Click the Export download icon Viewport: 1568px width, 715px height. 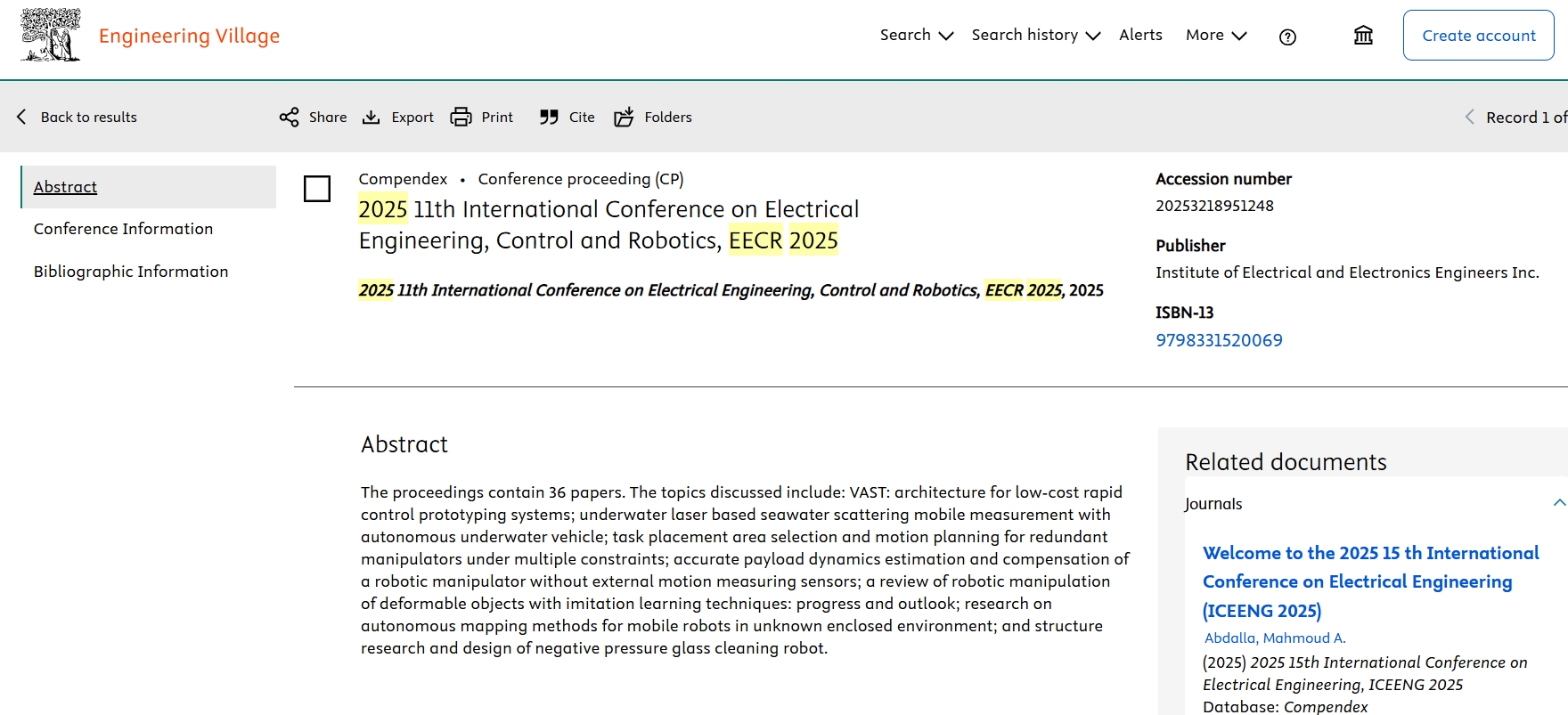(x=372, y=117)
